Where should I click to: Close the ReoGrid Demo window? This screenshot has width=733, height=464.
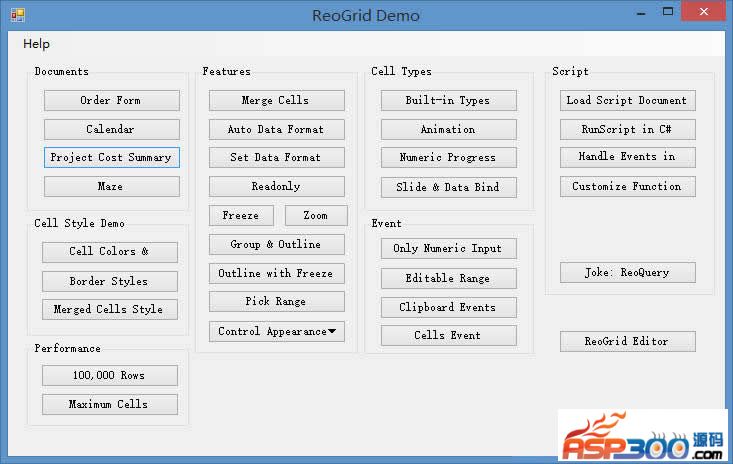(704, 12)
